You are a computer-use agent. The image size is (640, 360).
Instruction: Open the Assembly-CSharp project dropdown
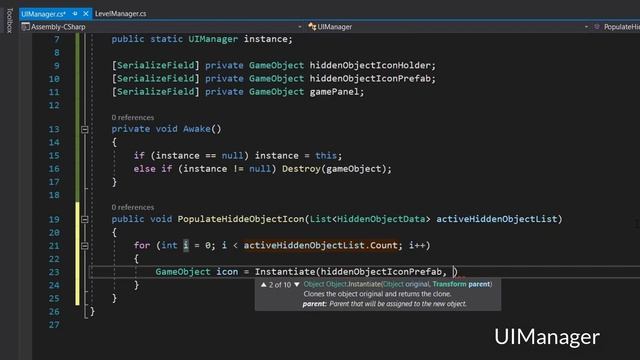click(300, 27)
